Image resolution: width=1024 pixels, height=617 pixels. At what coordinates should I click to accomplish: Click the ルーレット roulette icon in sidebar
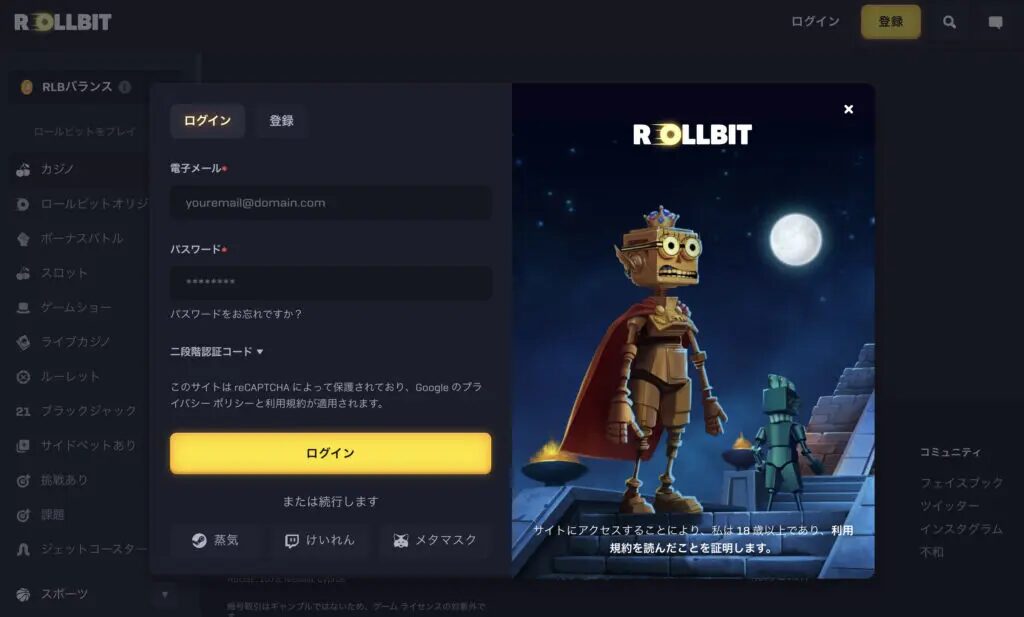[x=23, y=377]
